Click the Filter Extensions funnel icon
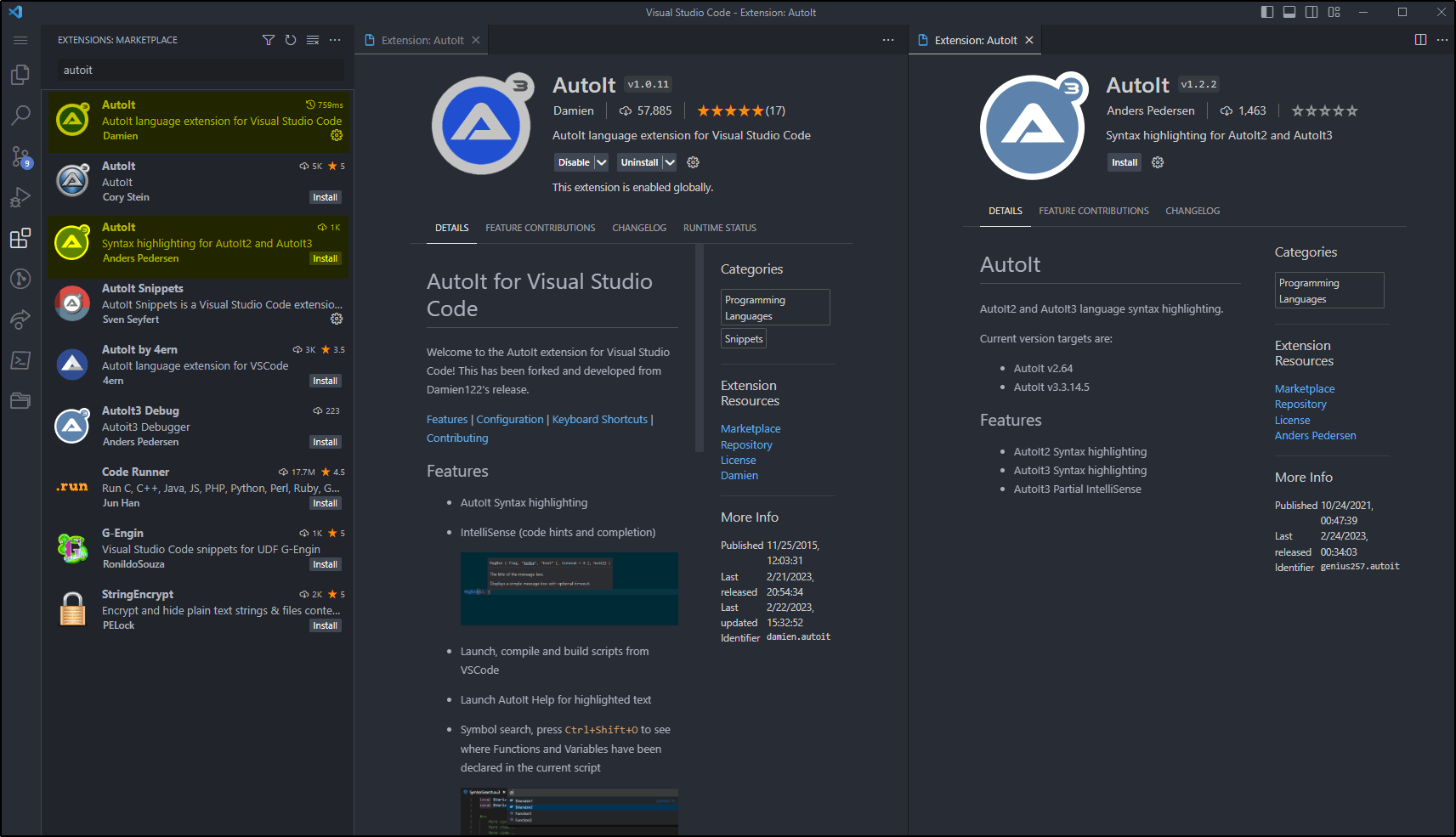The image size is (1456, 837). click(269, 39)
